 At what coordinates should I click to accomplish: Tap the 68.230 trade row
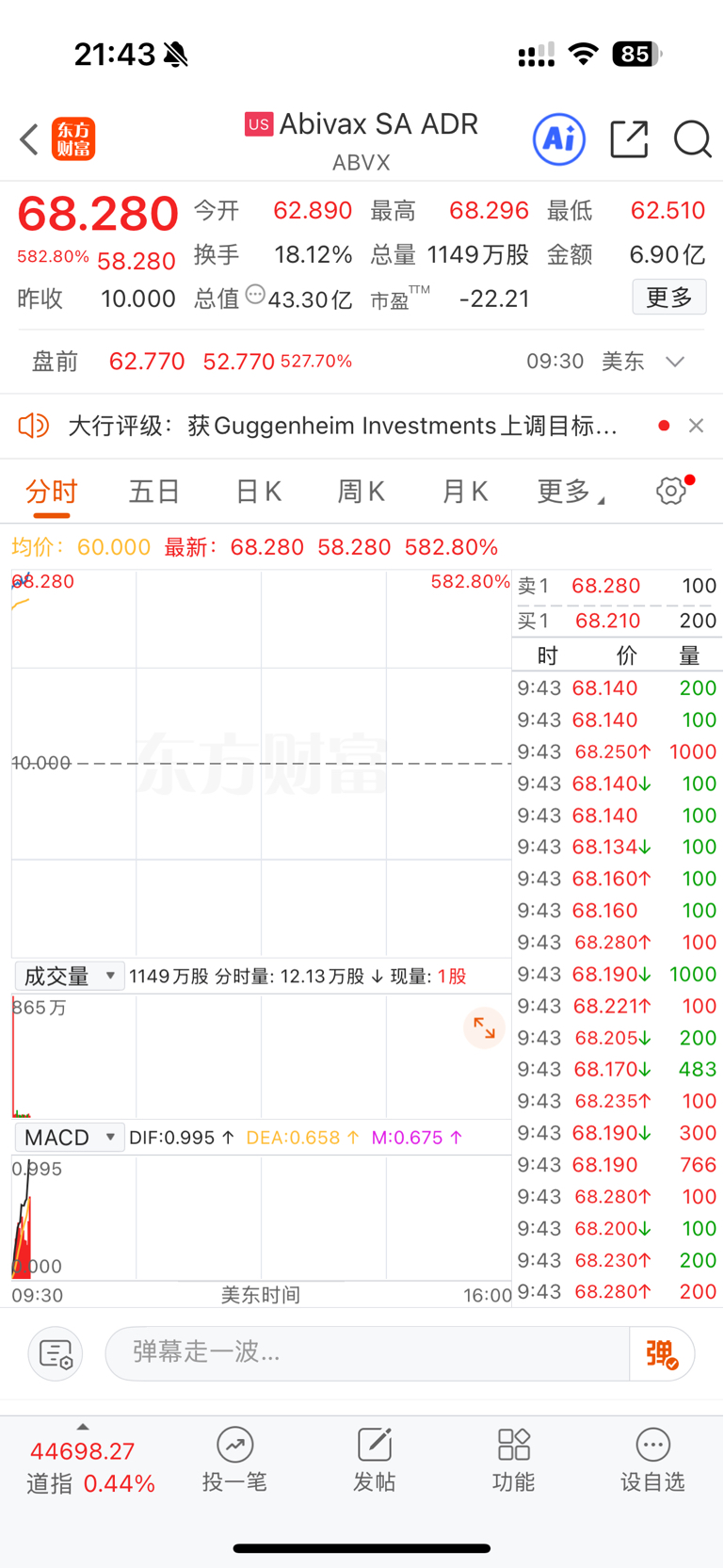coord(617,1260)
